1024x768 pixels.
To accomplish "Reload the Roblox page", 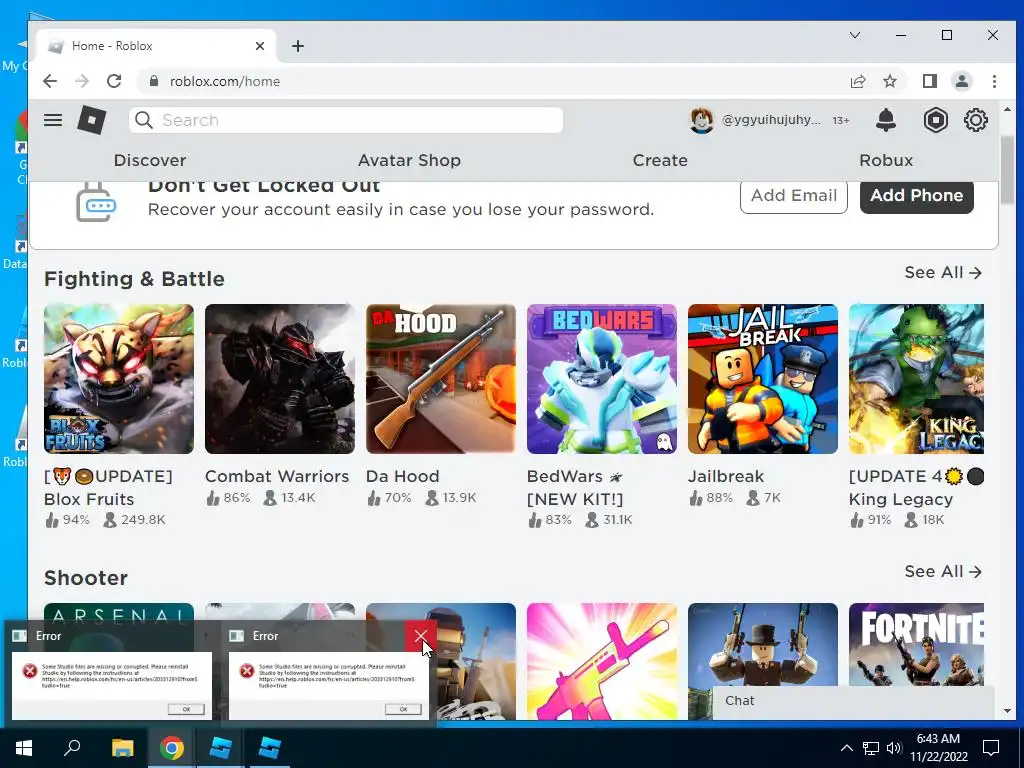I will click(x=114, y=81).
